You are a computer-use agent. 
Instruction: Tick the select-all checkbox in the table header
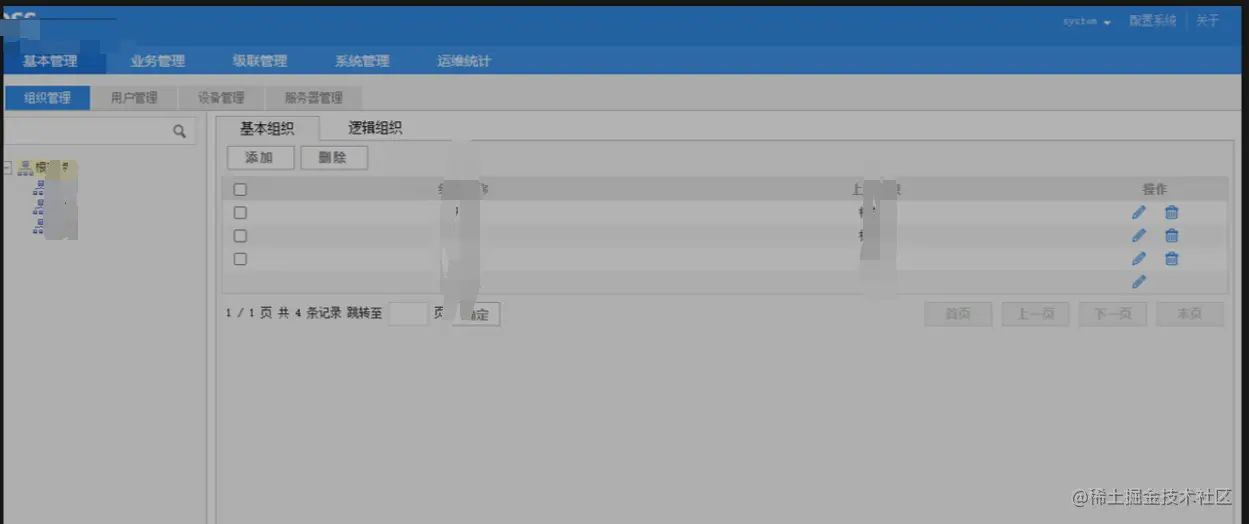coord(240,189)
